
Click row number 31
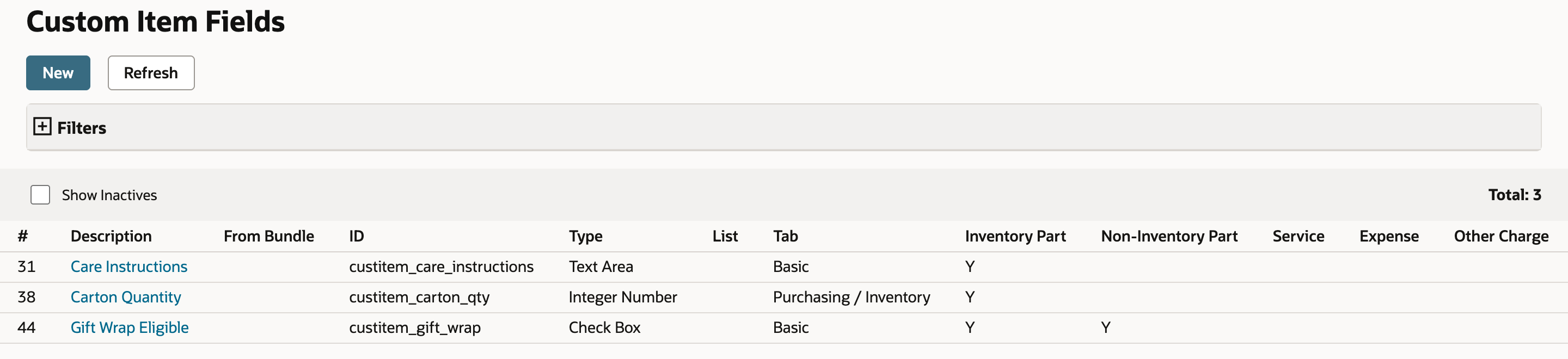point(26,267)
